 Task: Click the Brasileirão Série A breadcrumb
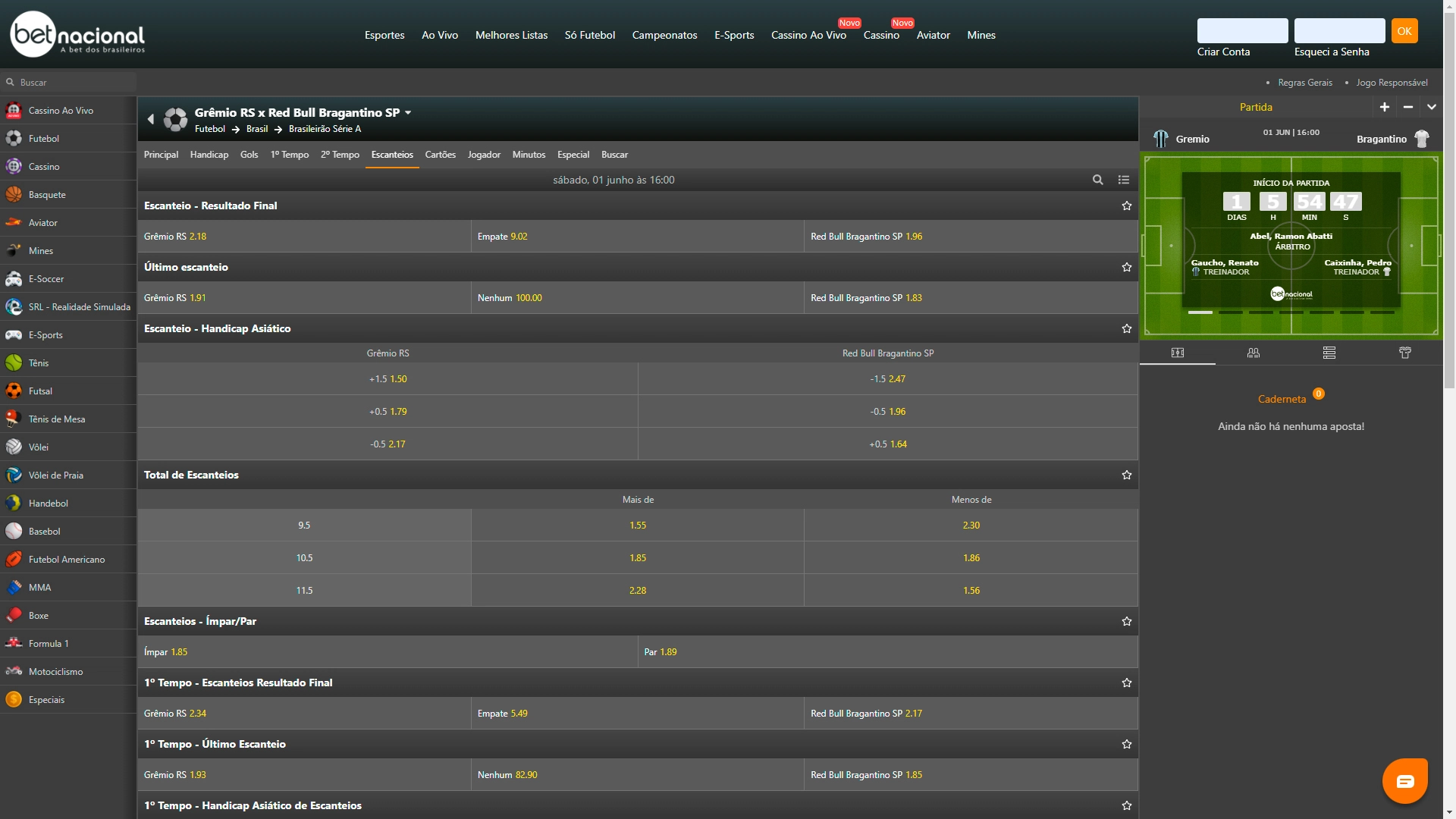[325, 129]
